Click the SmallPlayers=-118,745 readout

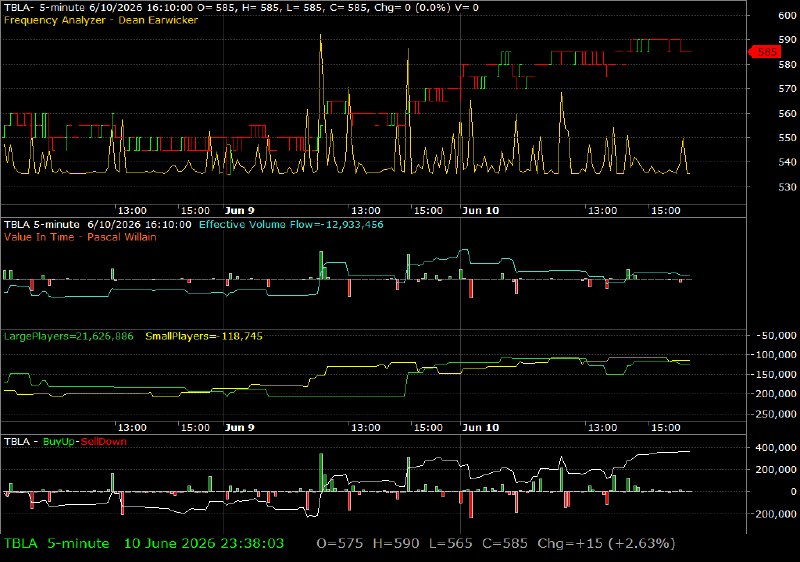[x=204, y=336]
